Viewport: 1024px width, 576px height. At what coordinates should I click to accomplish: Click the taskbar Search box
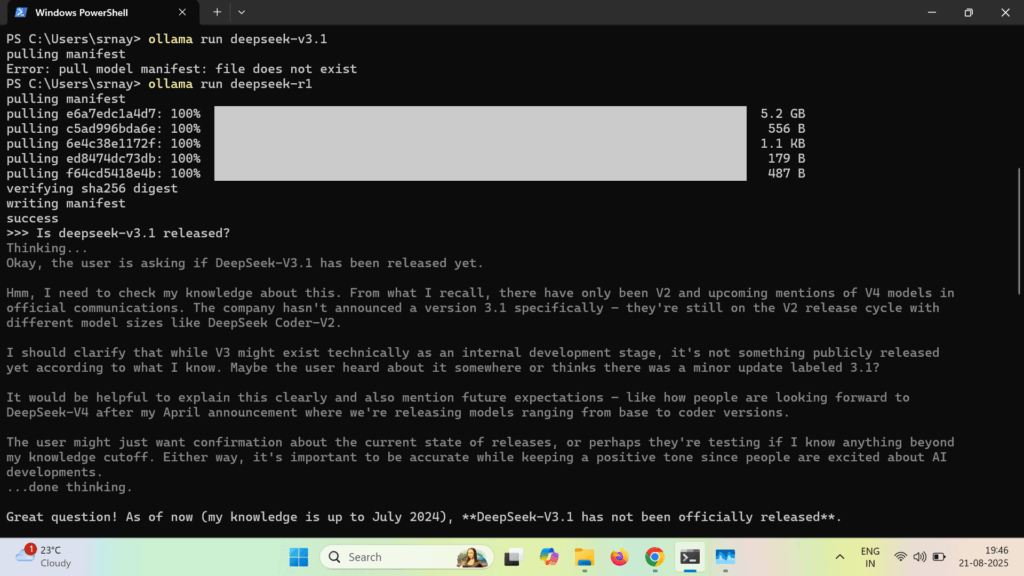(x=407, y=557)
